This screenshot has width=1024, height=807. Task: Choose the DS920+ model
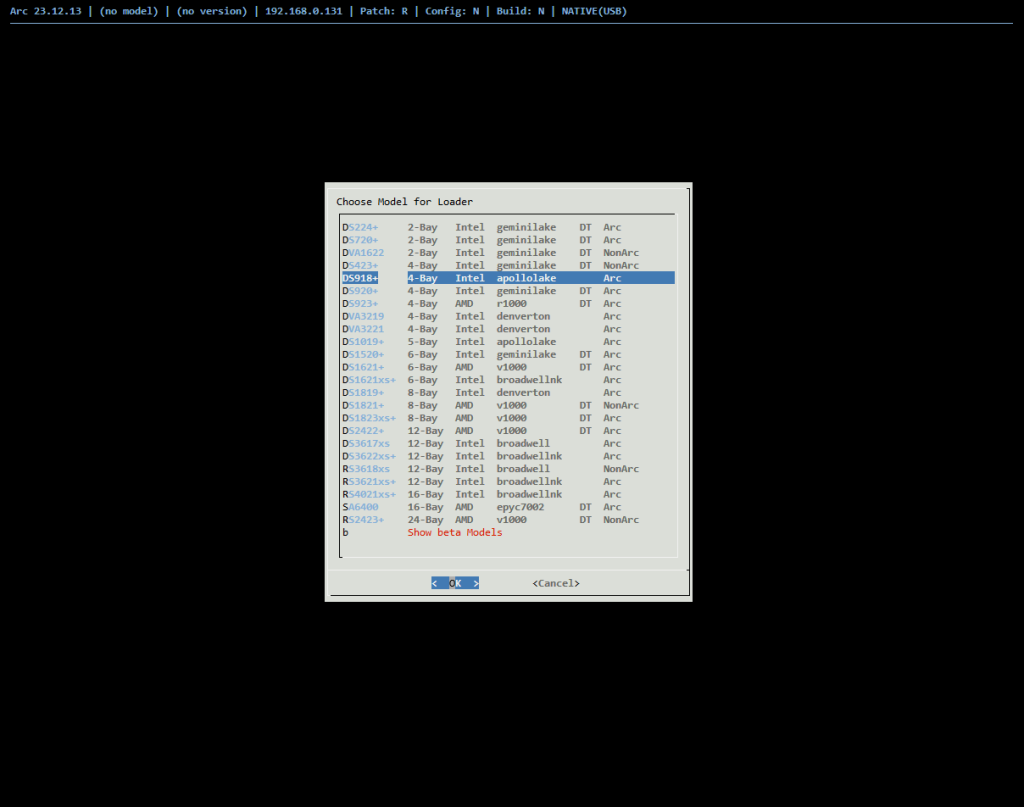tap(360, 291)
